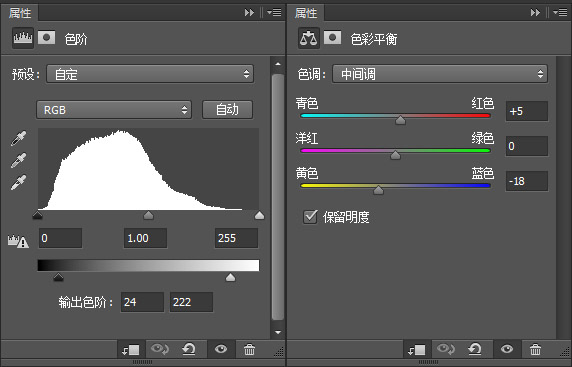The height and width of the screenshot is (367, 572).
Task: Collapse Levels panel with double-arrow icon
Action: [250, 13]
